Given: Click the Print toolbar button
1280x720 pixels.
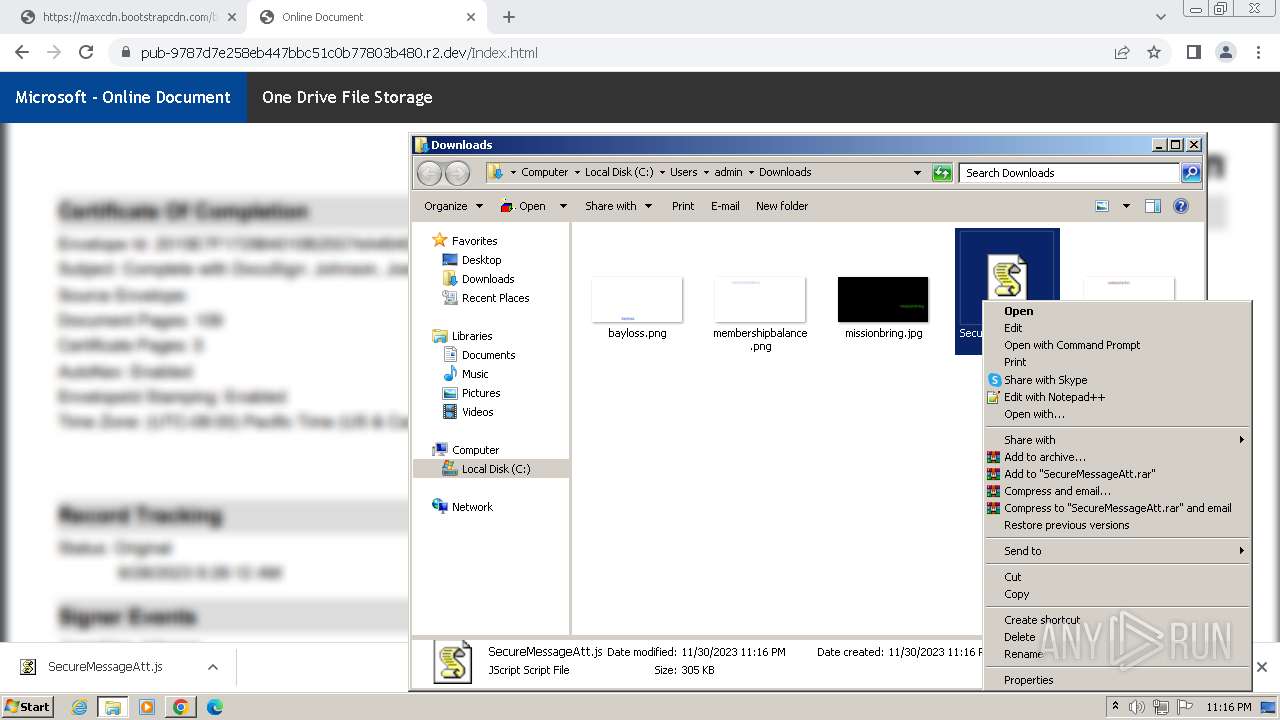Looking at the screenshot, I should click(x=683, y=206).
